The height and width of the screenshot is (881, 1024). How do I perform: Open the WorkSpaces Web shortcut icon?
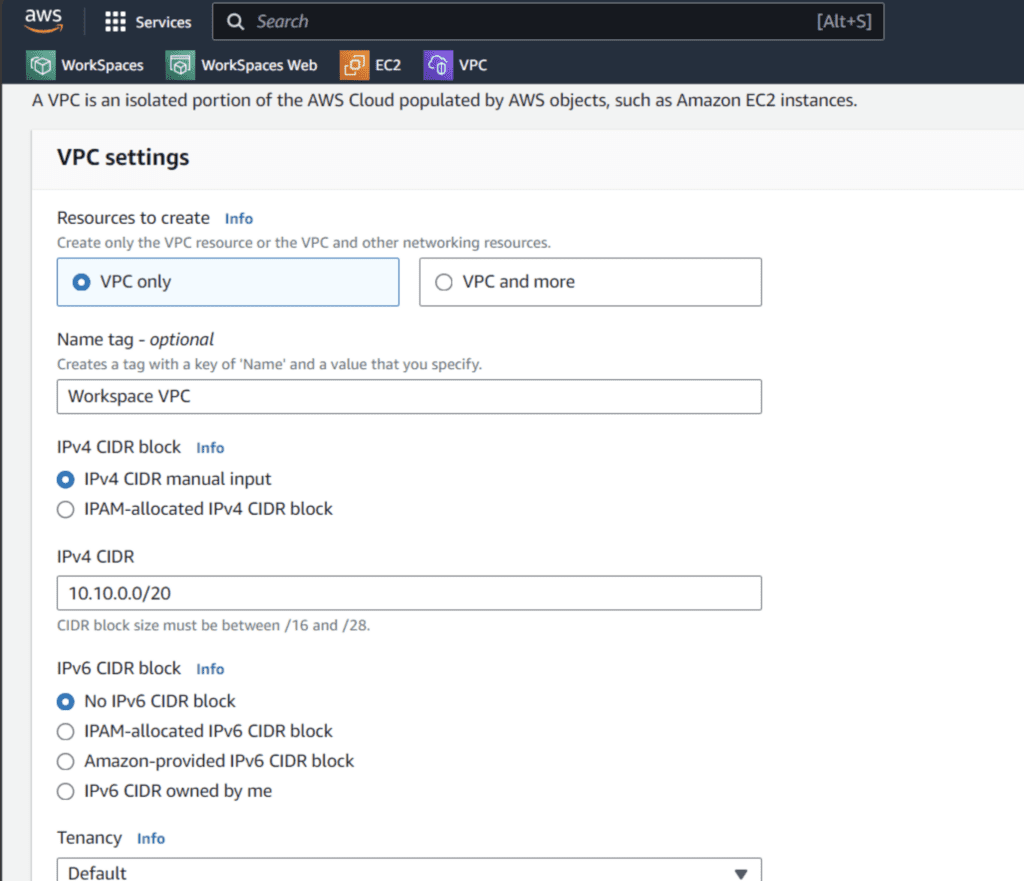tap(180, 65)
